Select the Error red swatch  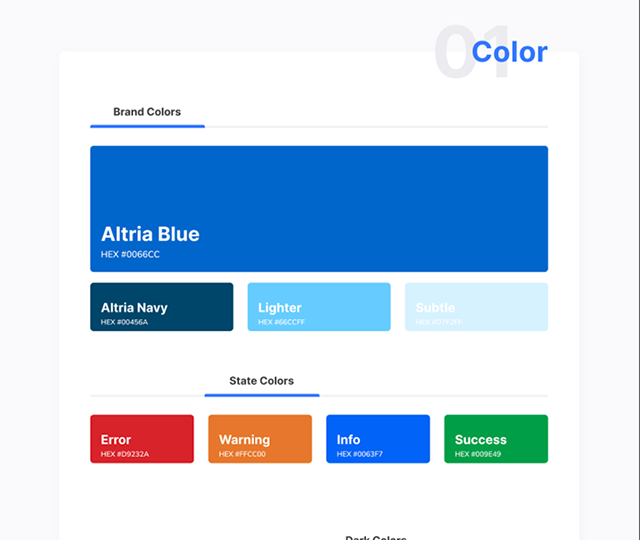pos(142,439)
